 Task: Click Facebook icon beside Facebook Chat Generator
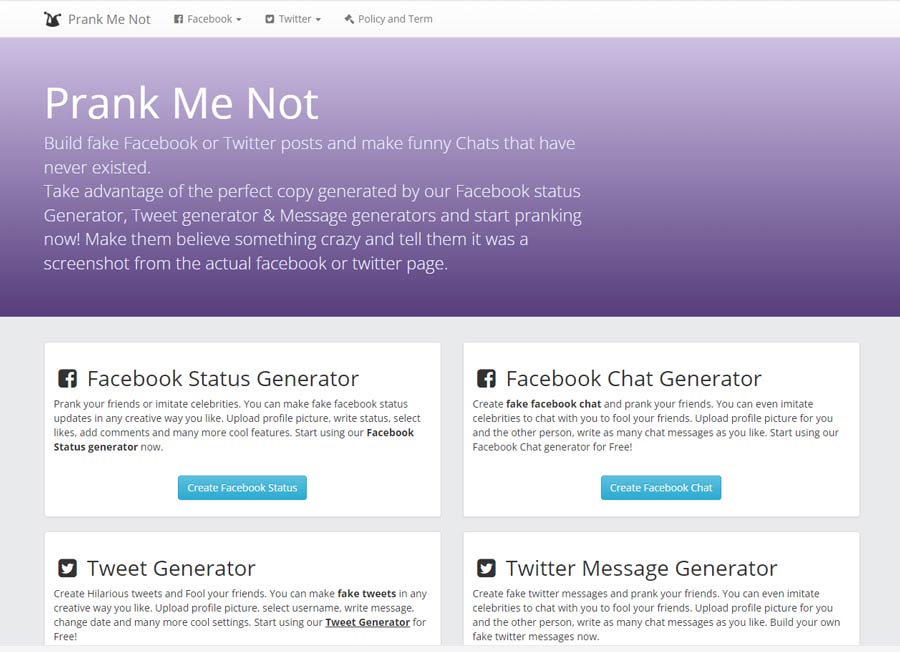pyautogui.click(x=486, y=379)
